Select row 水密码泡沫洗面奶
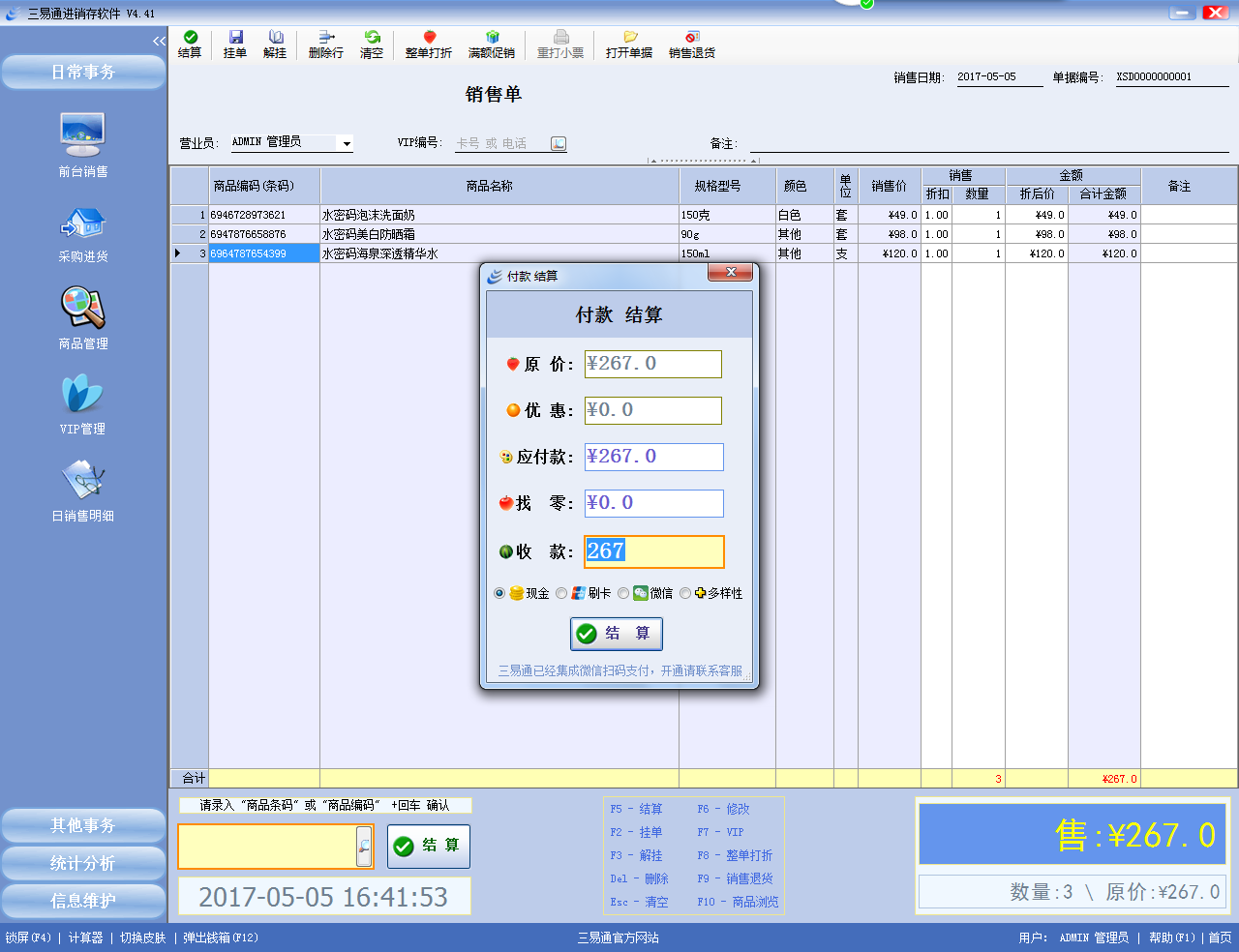The height and width of the screenshot is (952, 1239). pyautogui.click(x=704, y=215)
